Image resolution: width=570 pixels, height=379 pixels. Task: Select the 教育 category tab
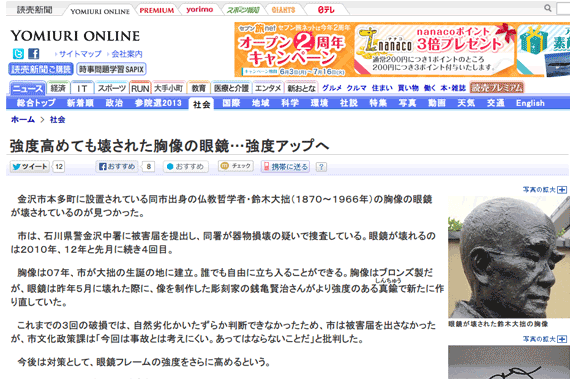coord(198,88)
